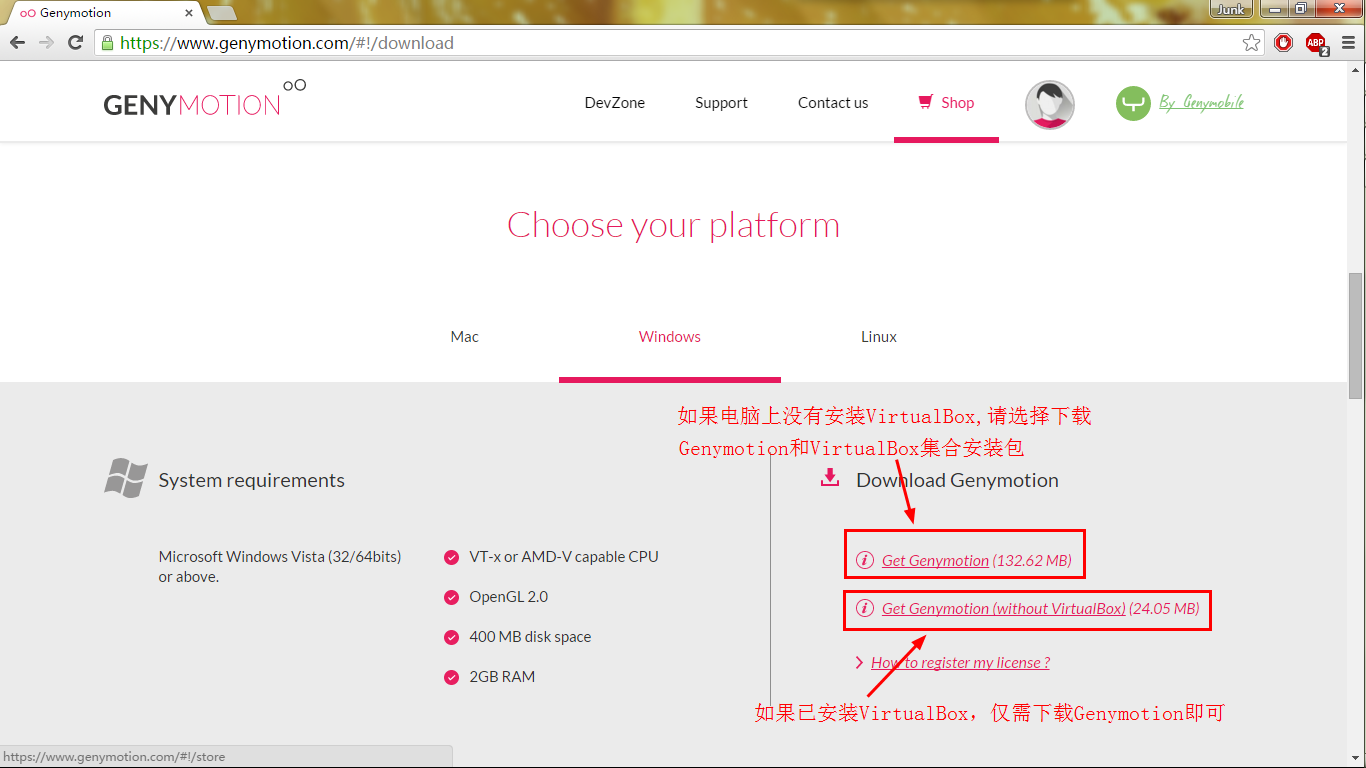This screenshot has height=768, width=1366.
Task: Open the user avatar profile
Action: click(1050, 104)
